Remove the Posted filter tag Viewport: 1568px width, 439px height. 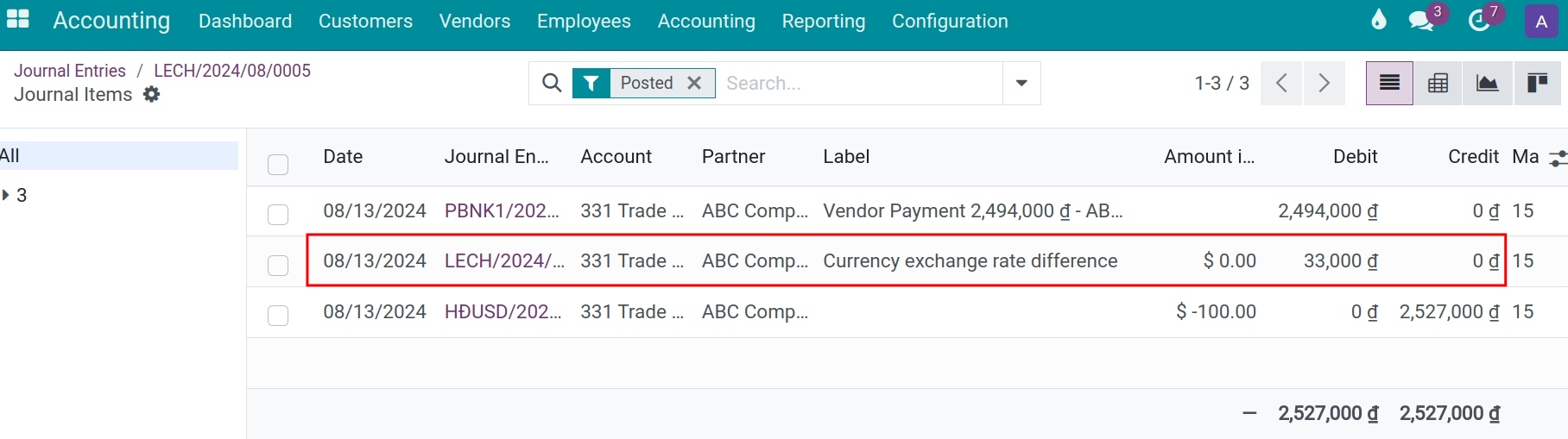(x=694, y=83)
